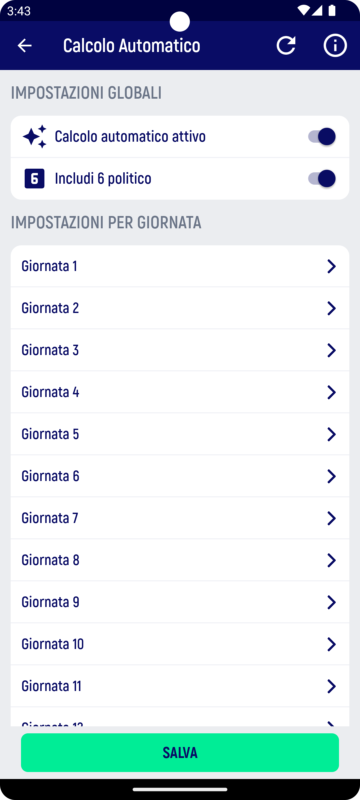Viewport: 360px width, 800px height.
Task: Tap the sparkle stars icon
Action: (34, 137)
